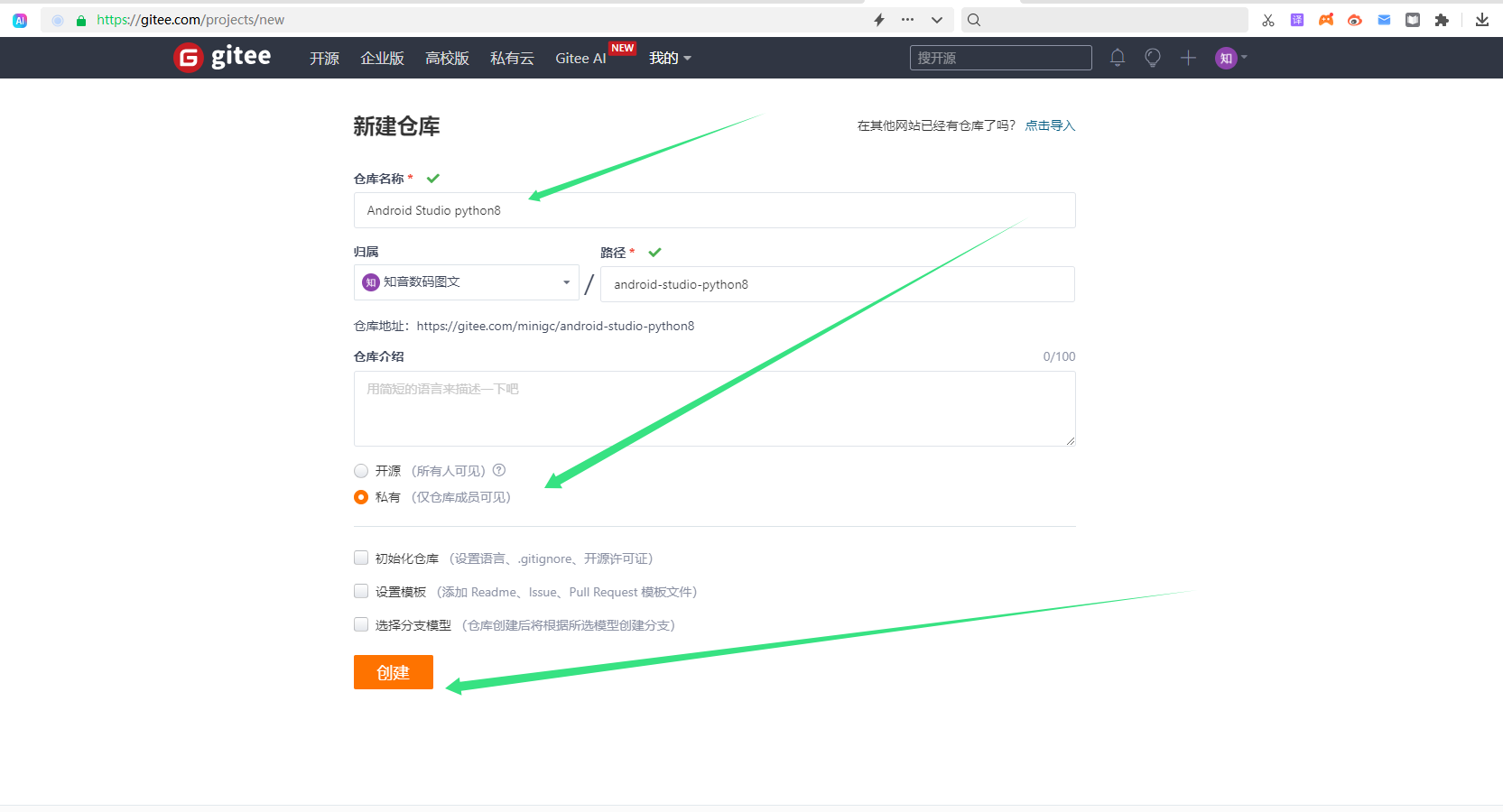Click the help question mark beside 开源 option
This screenshot has width=1503, height=812.
click(499, 470)
